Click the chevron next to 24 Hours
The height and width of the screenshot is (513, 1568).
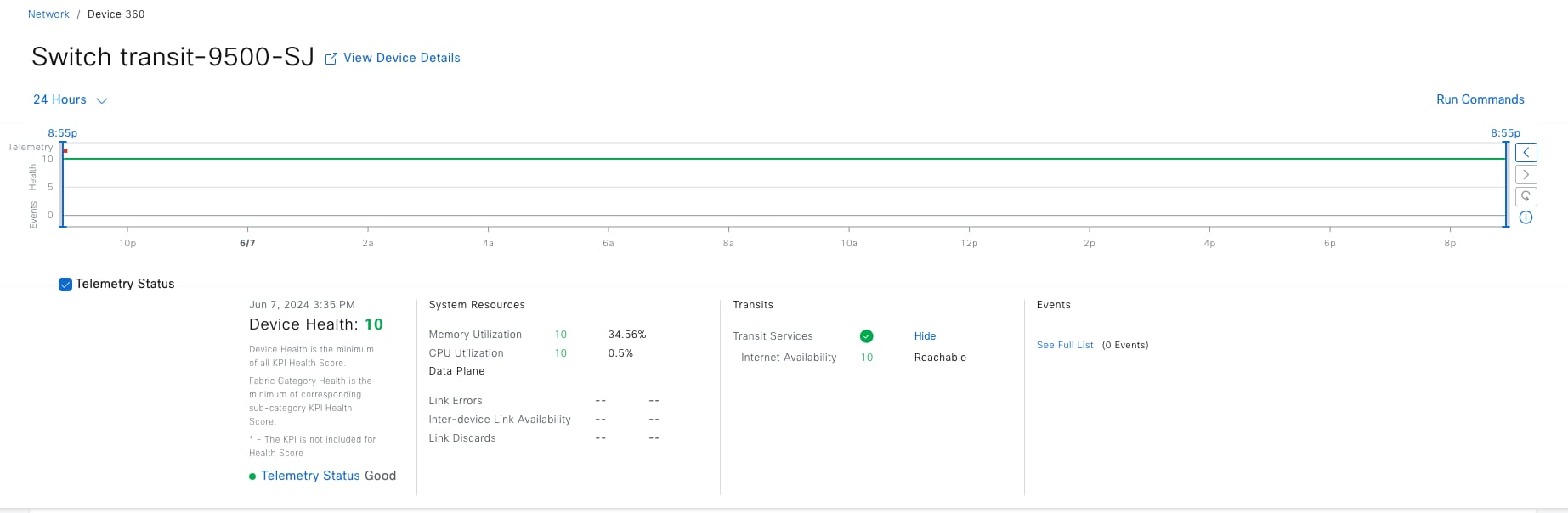click(x=102, y=101)
